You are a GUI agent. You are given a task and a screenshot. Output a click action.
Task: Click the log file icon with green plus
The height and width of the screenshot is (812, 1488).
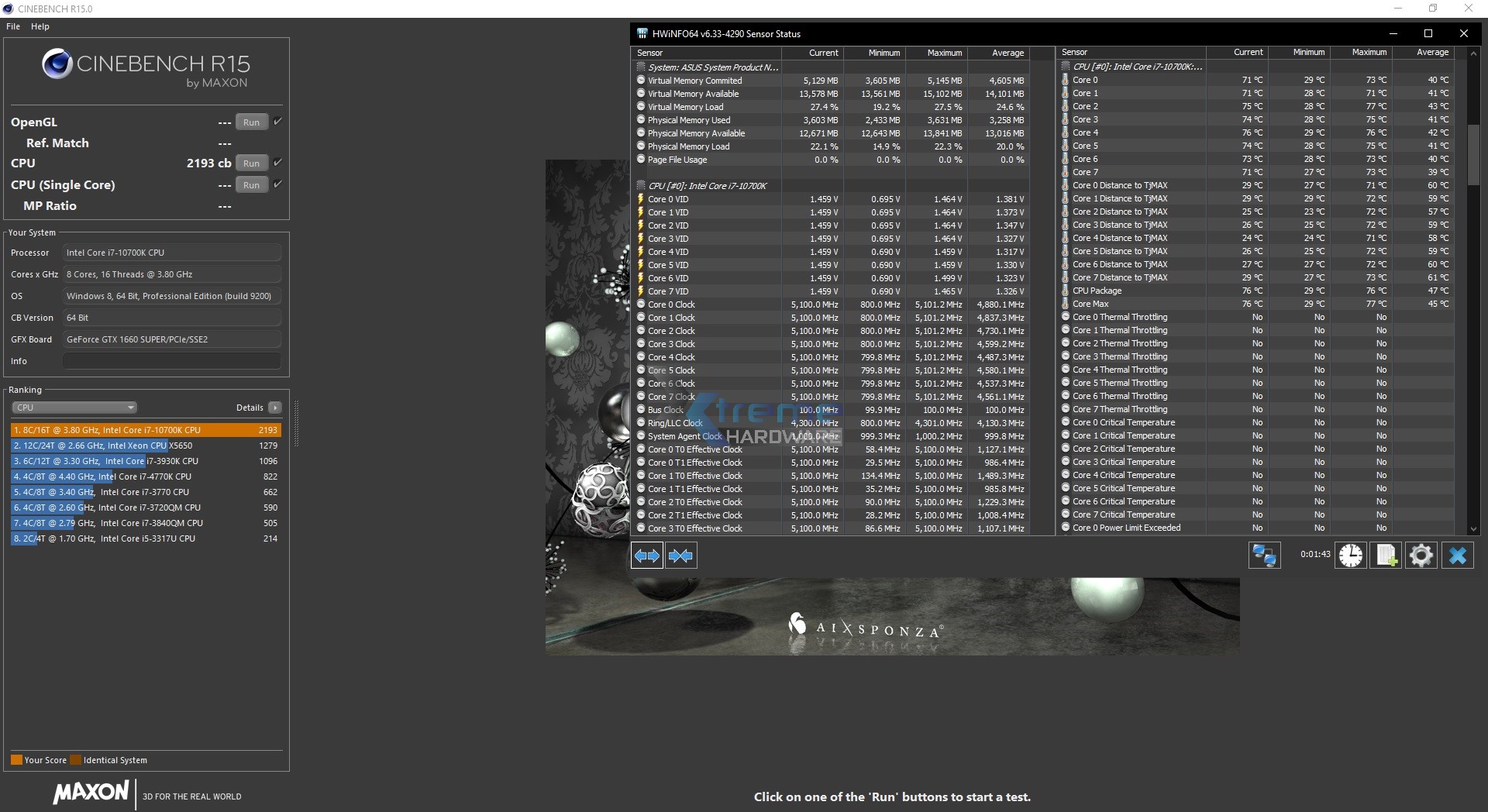click(x=1386, y=556)
